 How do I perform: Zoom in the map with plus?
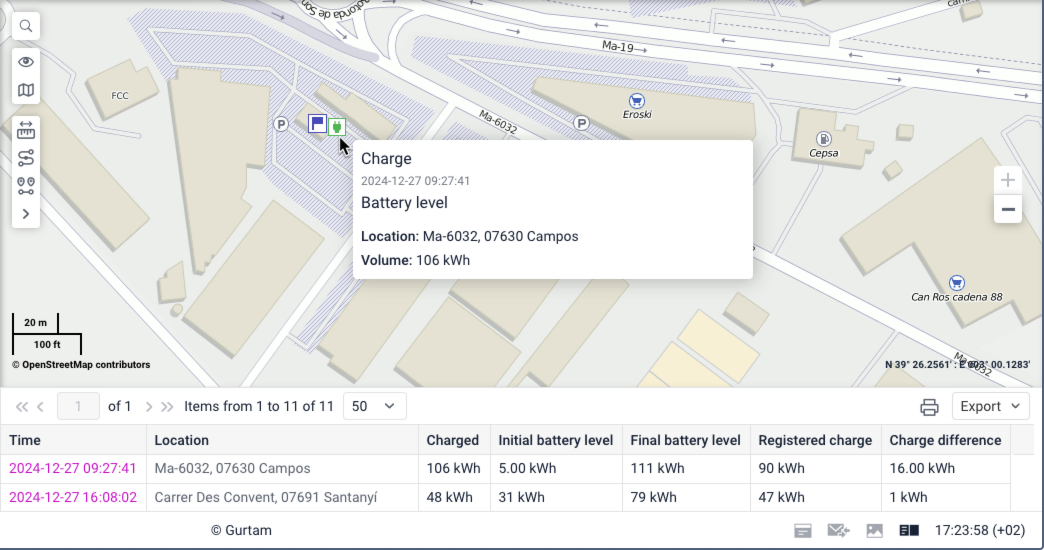point(1008,181)
